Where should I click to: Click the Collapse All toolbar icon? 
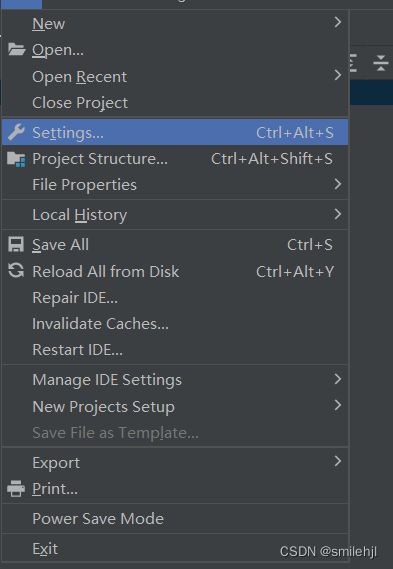click(x=381, y=63)
